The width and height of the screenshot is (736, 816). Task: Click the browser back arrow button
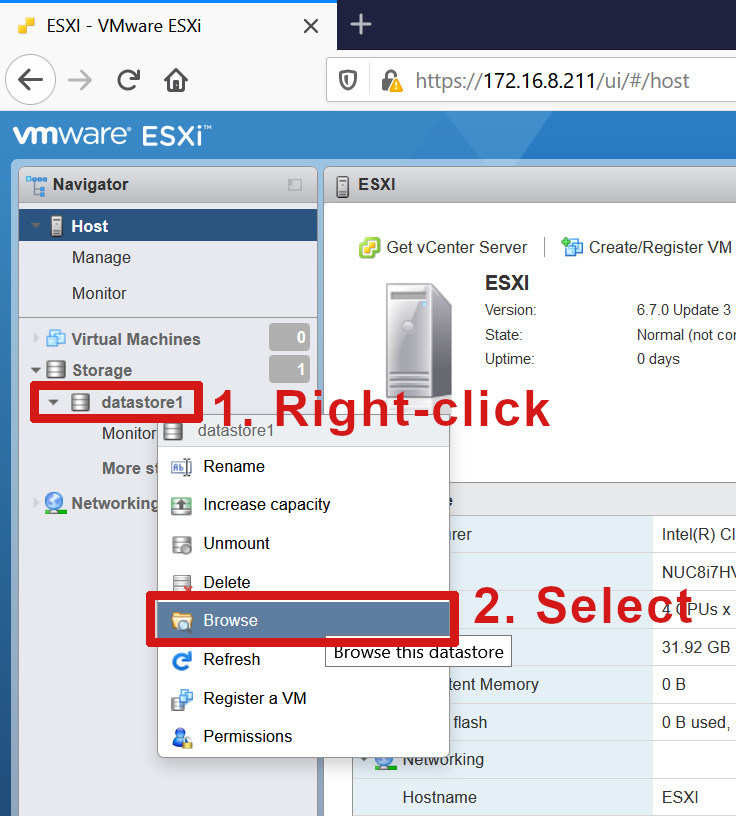[30, 80]
